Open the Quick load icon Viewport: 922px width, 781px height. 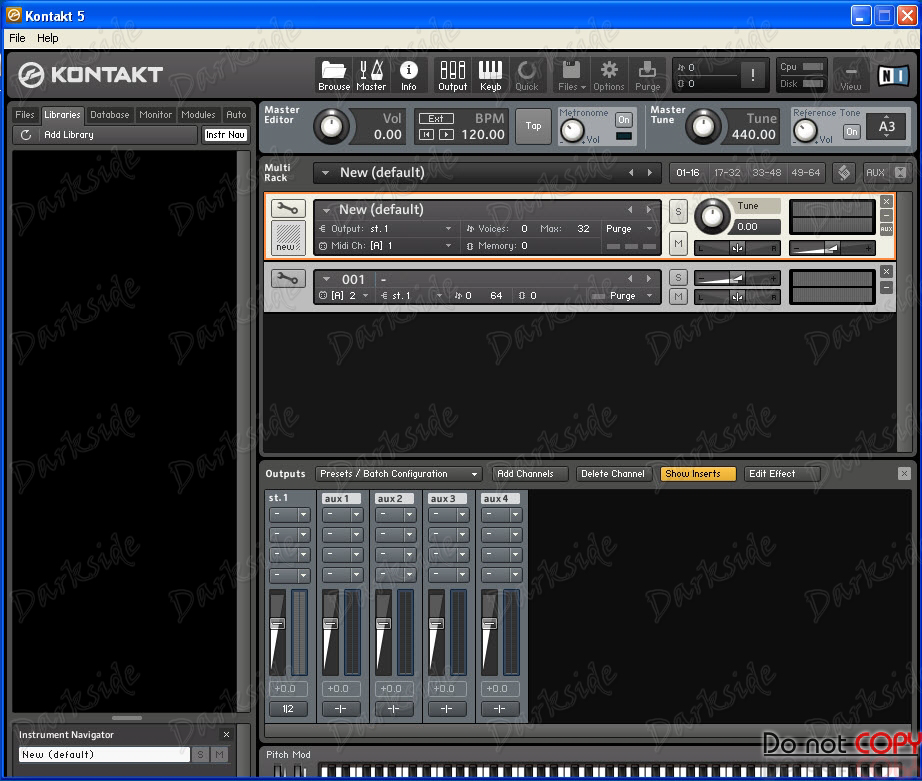pos(526,75)
